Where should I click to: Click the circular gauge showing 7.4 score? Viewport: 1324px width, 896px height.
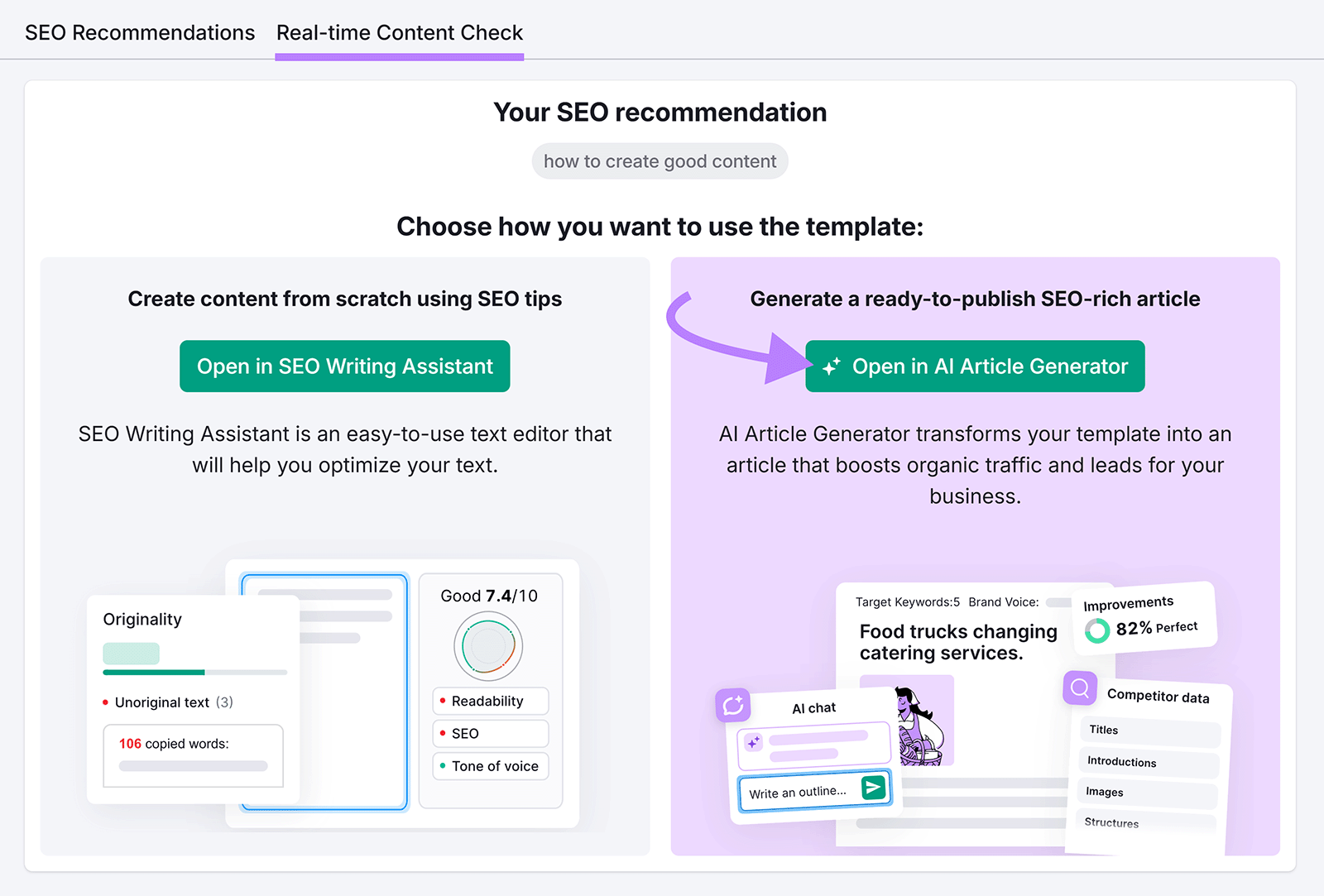488,645
